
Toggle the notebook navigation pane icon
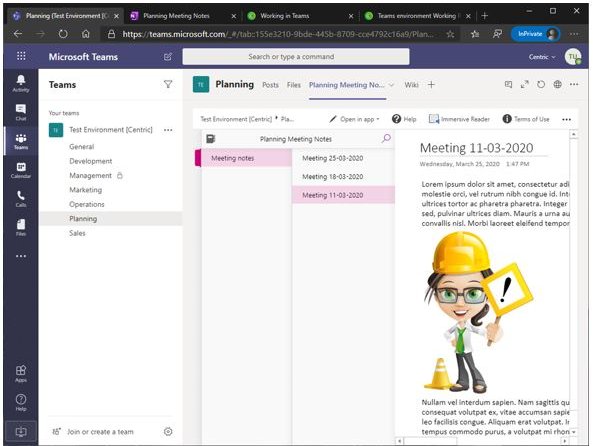(211, 139)
